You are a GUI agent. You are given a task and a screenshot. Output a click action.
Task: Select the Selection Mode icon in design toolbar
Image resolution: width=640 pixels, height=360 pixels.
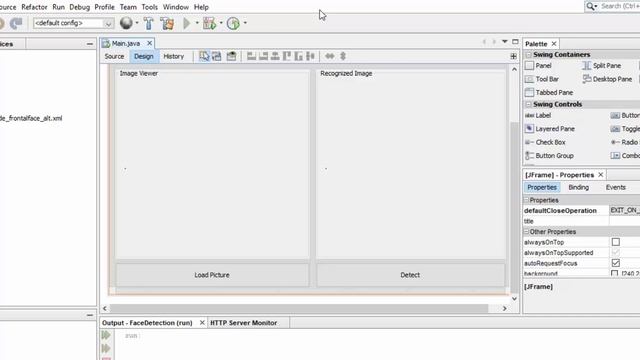(204, 56)
